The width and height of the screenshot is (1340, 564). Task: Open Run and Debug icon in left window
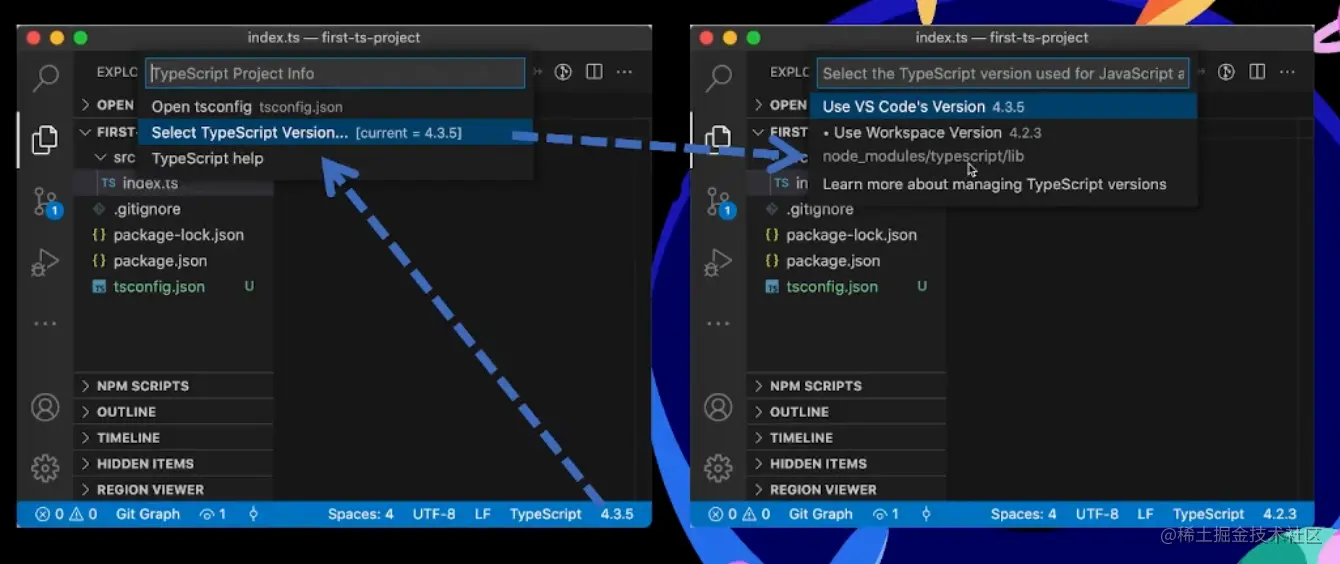point(45,263)
